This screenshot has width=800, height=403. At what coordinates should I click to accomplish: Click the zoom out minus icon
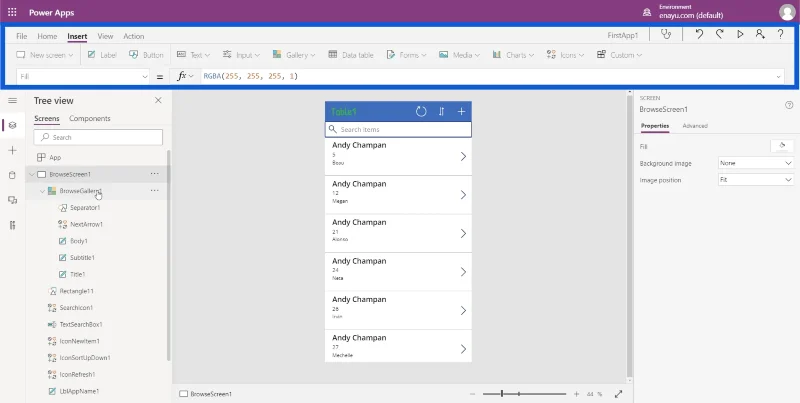pos(472,394)
